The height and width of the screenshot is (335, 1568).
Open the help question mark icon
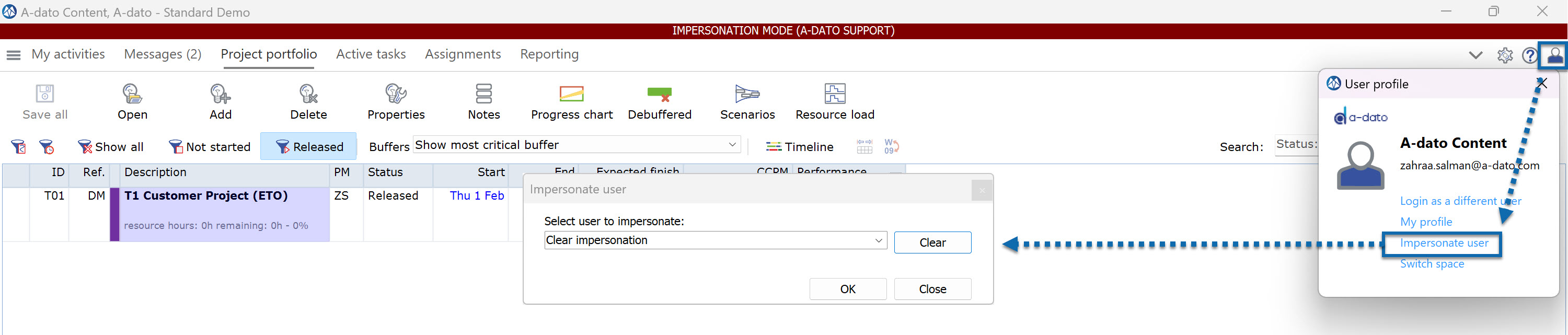(x=1530, y=55)
